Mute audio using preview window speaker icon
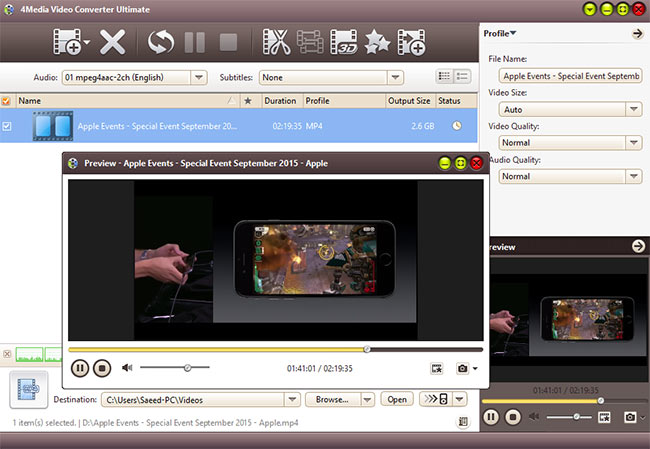The image size is (650, 449). (x=127, y=368)
